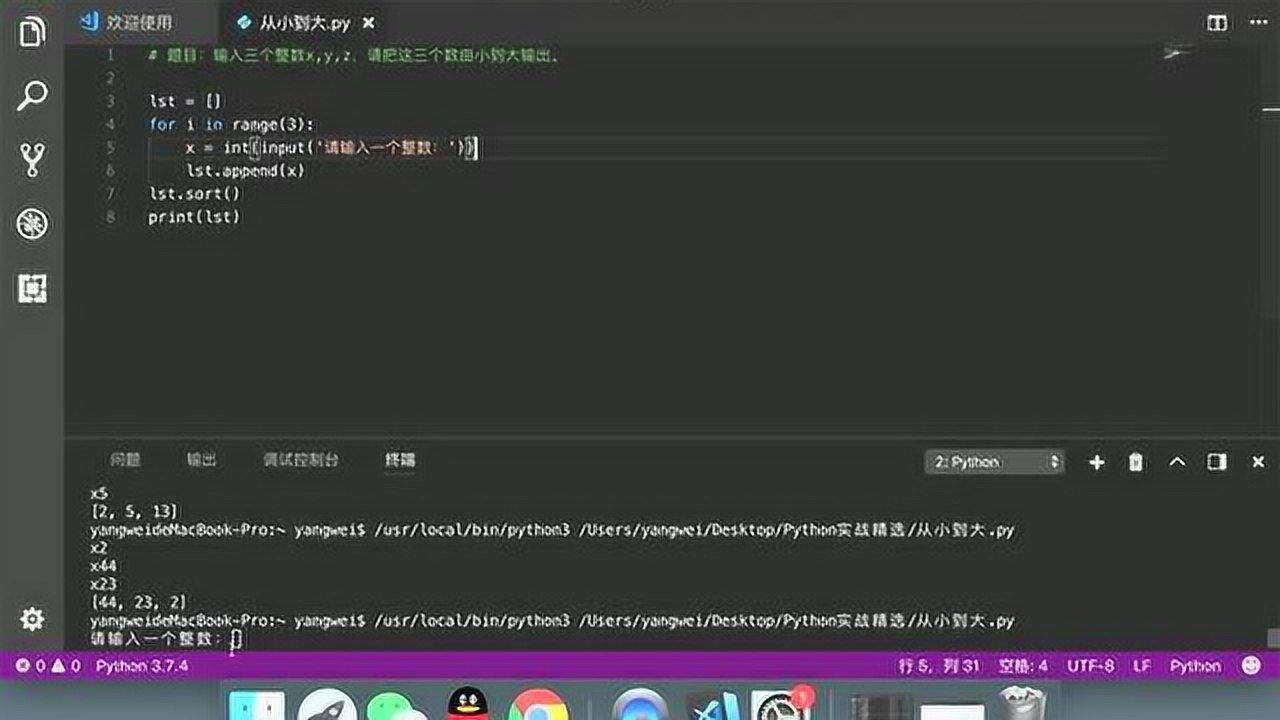Screen dimensions: 1280x720
Task: Switch to the 输出 panel tab
Action: pyautogui.click(x=201, y=461)
